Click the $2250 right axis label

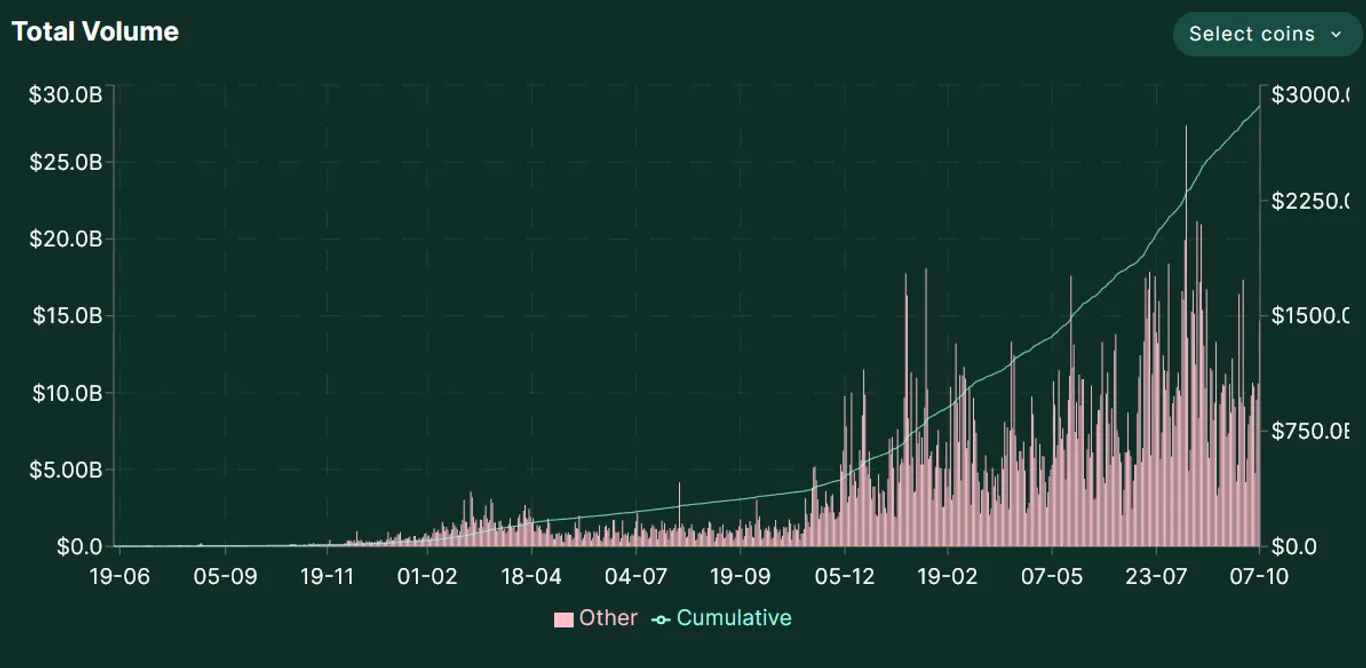pyautogui.click(x=1310, y=201)
